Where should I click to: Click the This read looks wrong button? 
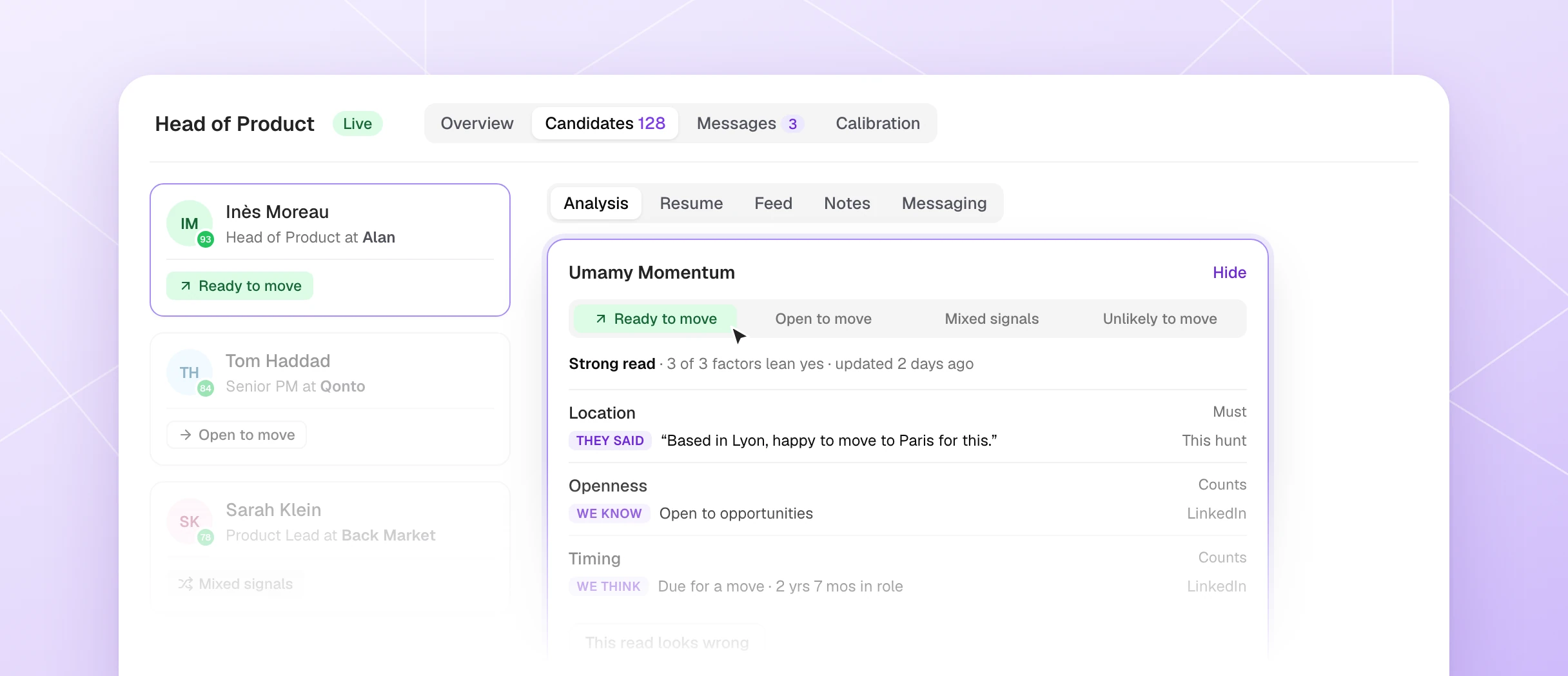point(667,642)
